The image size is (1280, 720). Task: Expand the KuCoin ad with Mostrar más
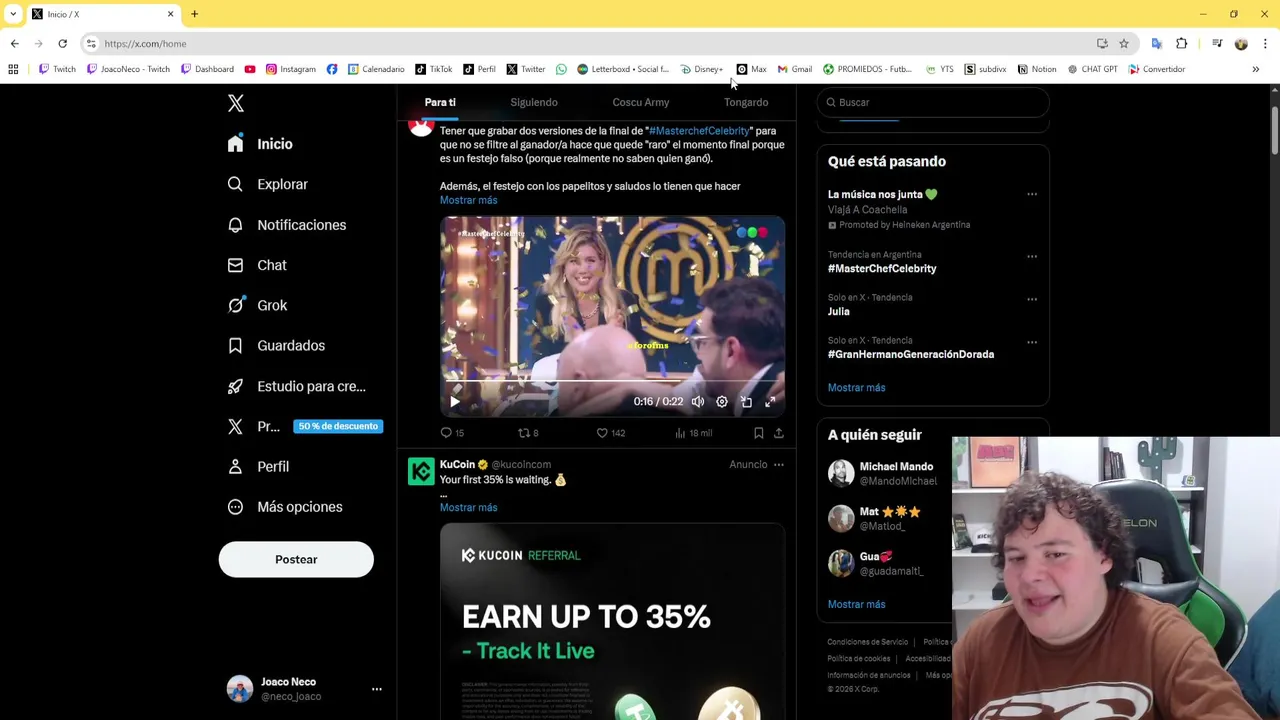tap(468, 507)
